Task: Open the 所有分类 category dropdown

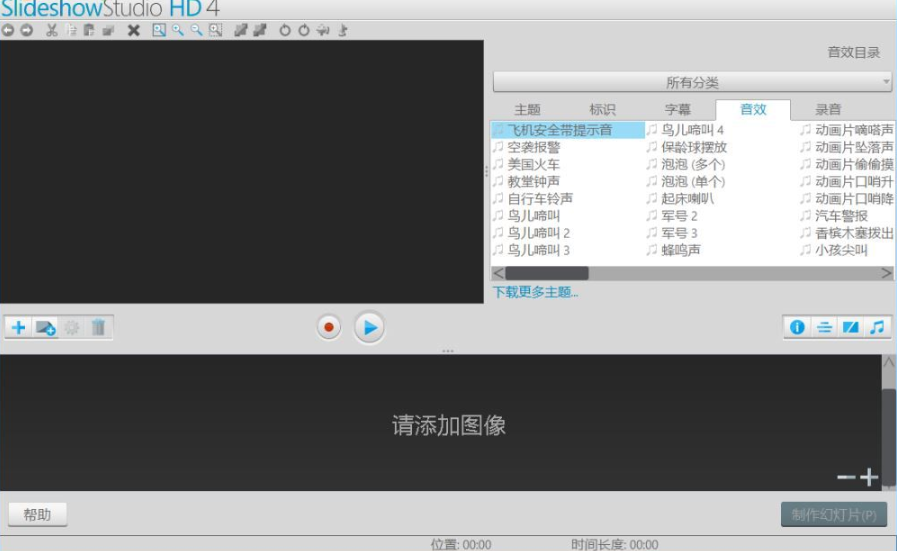Action: click(x=692, y=82)
